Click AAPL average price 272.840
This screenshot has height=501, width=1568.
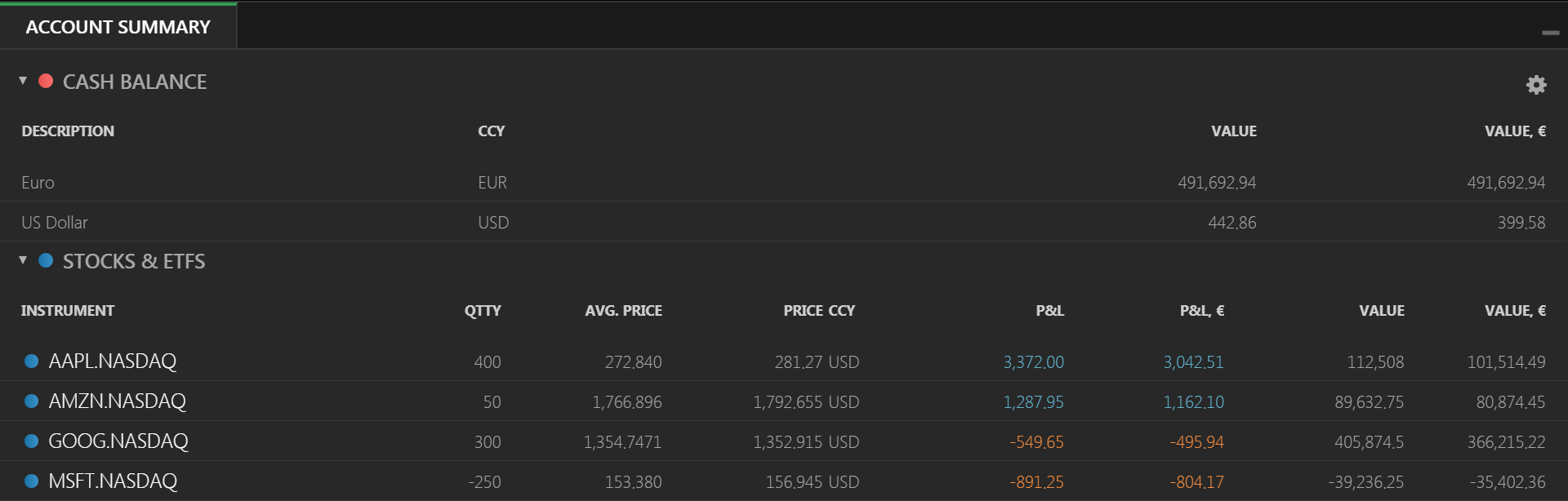click(x=633, y=362)
